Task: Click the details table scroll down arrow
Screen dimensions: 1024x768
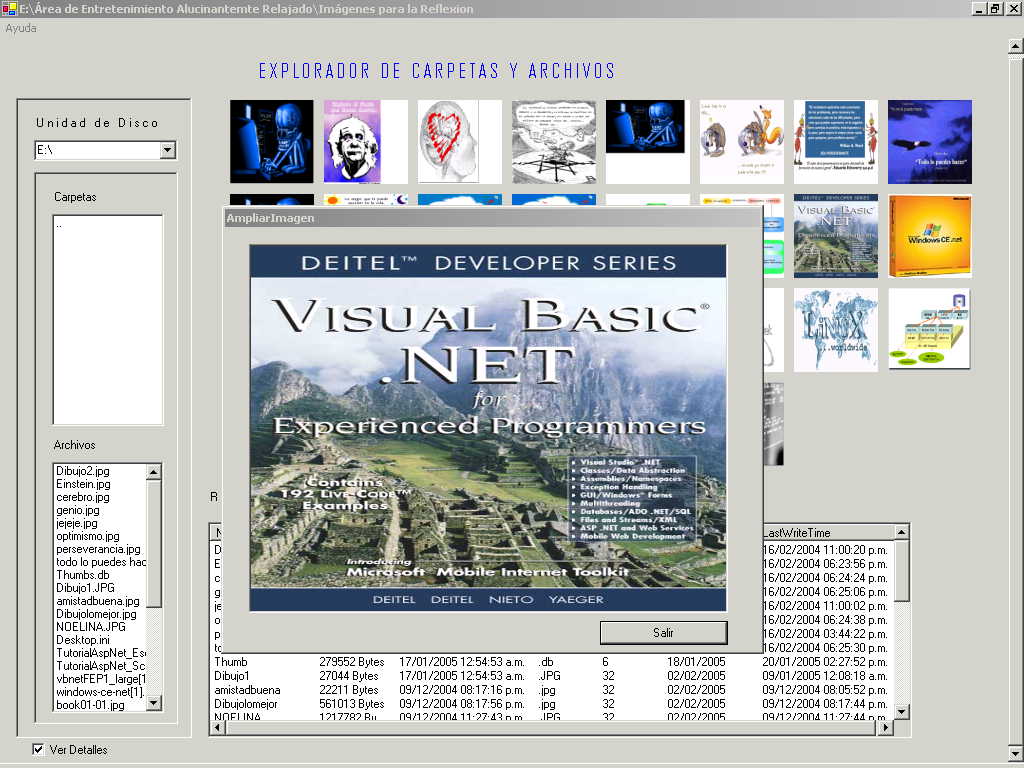Action: pyautogui.click(x=901, y=712)
